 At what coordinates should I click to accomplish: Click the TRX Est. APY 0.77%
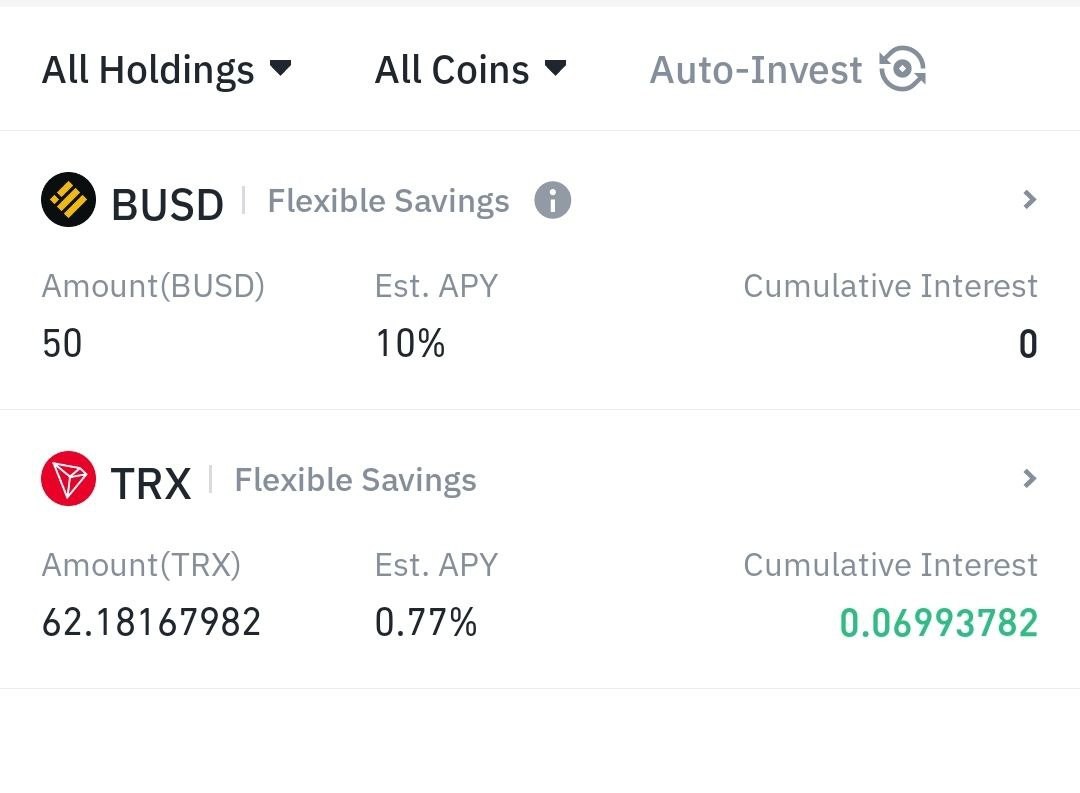(426, 622)
